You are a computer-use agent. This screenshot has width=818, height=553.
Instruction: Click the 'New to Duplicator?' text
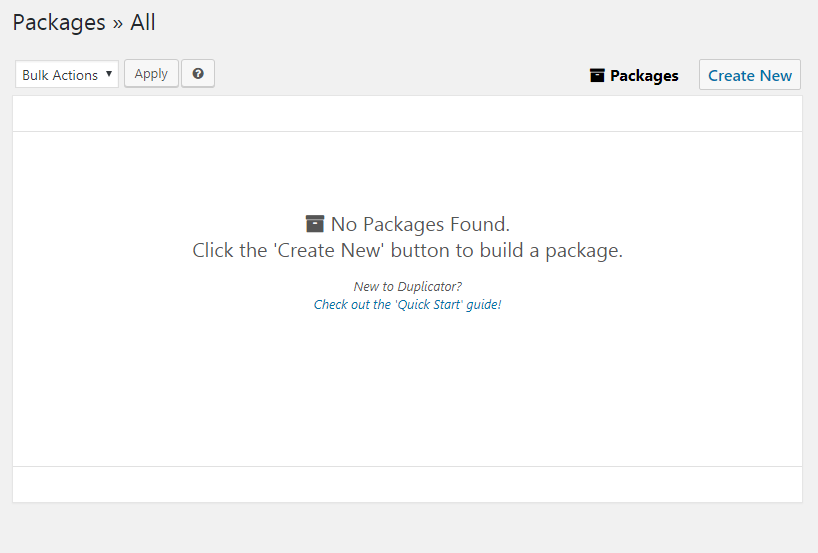tap(407, 287)
